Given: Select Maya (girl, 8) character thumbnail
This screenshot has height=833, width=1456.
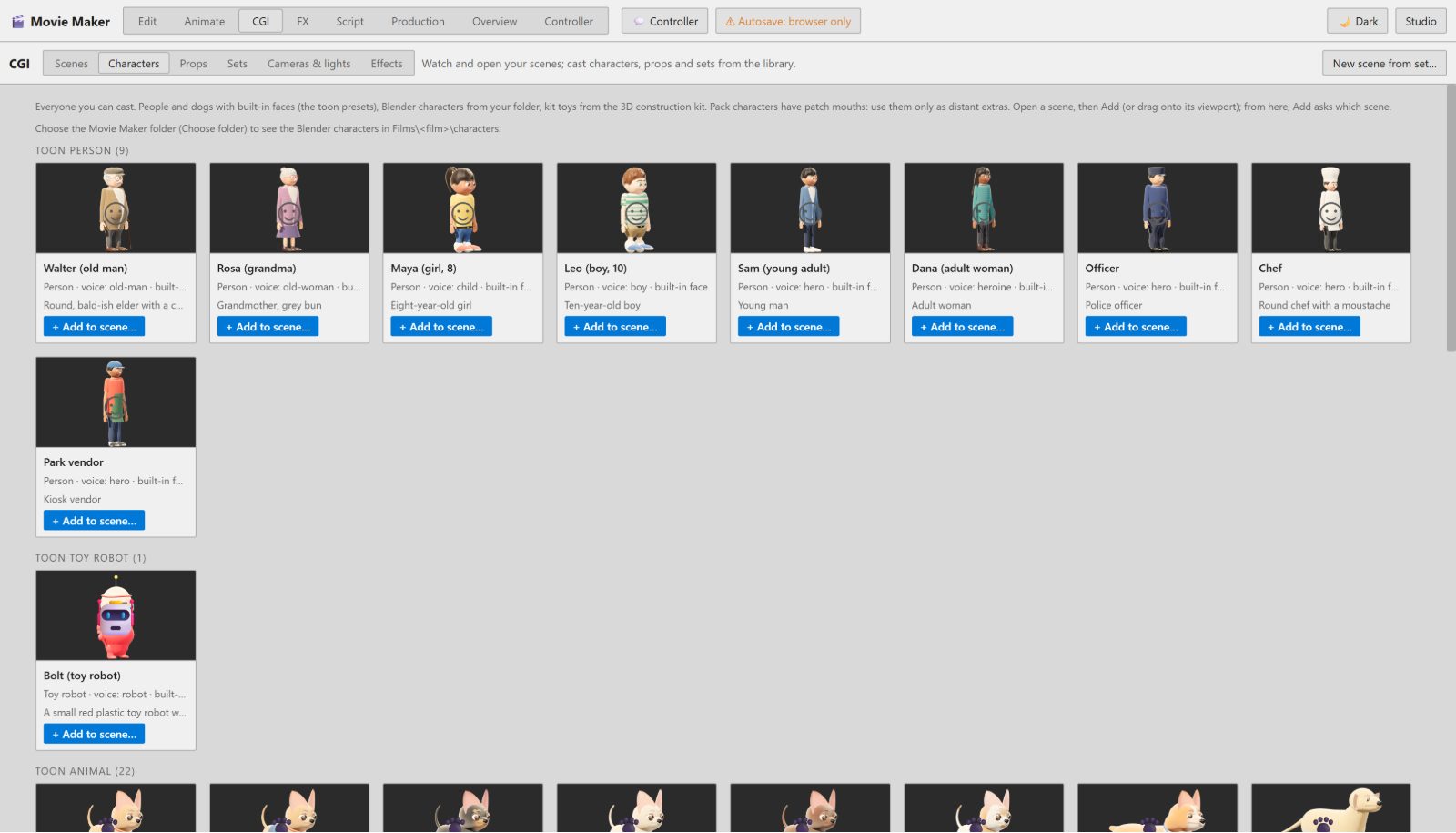Looking at the screenshot, I should pos(463,208).
